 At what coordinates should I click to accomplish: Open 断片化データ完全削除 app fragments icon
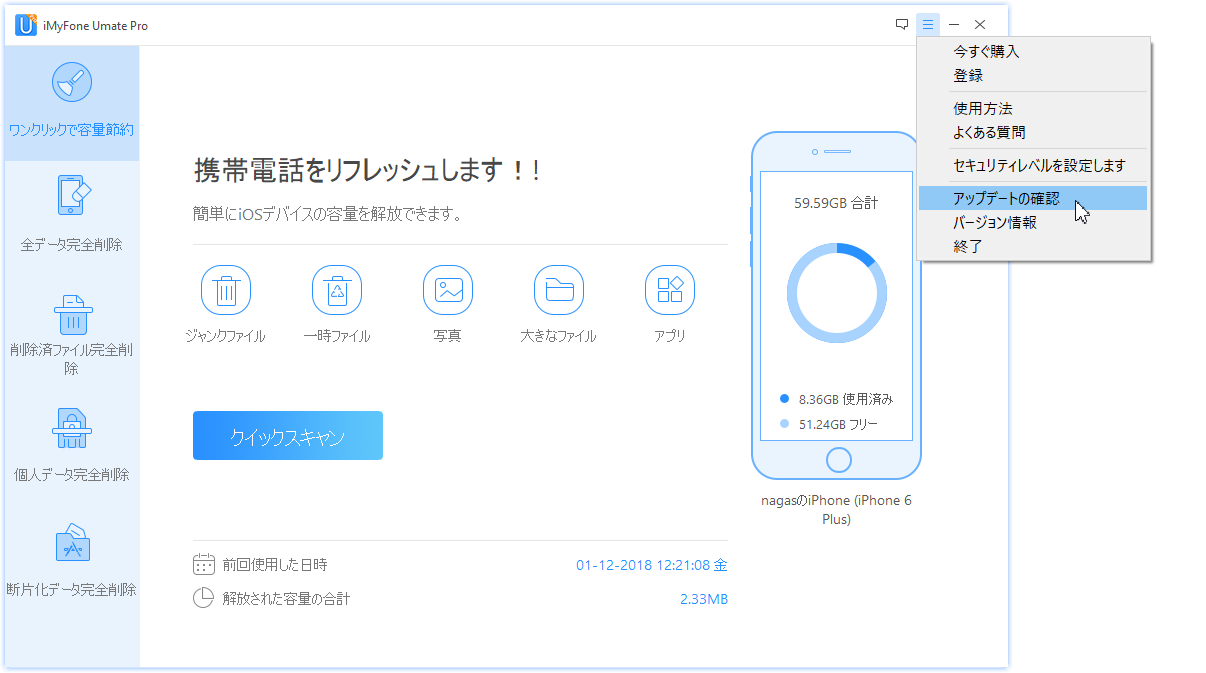[71, 543]
